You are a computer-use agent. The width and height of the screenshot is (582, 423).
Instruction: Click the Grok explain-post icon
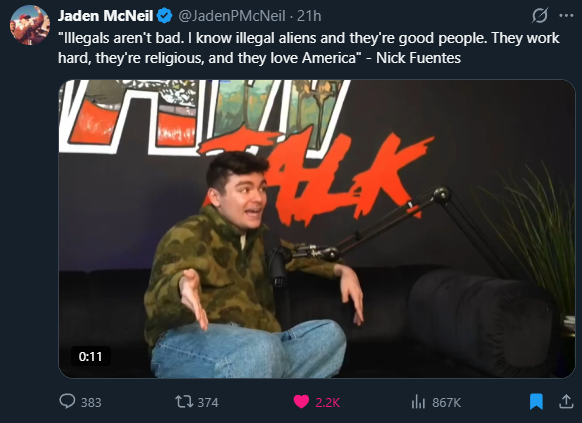point(540,16)
